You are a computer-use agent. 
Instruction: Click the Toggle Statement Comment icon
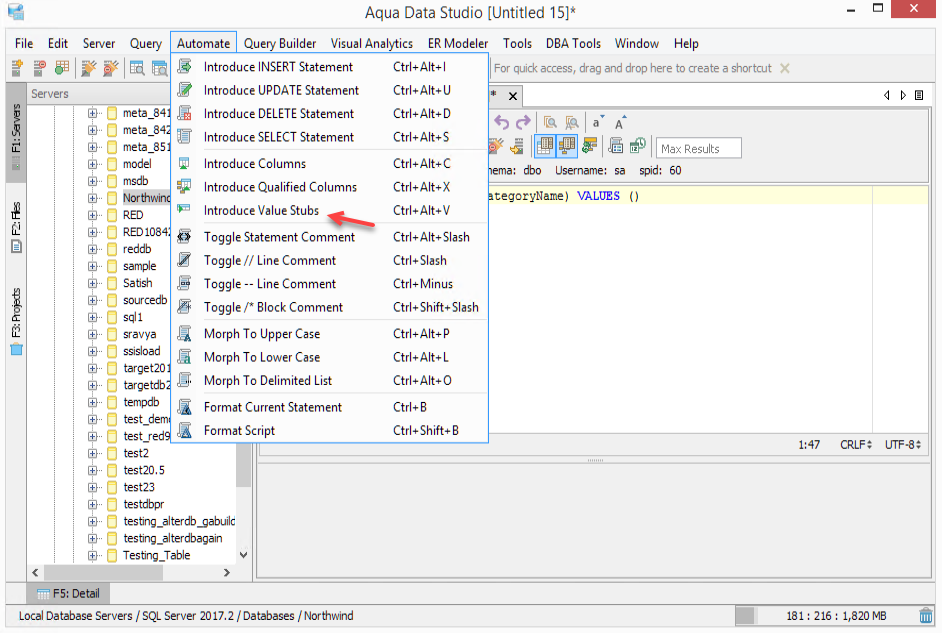185,237
